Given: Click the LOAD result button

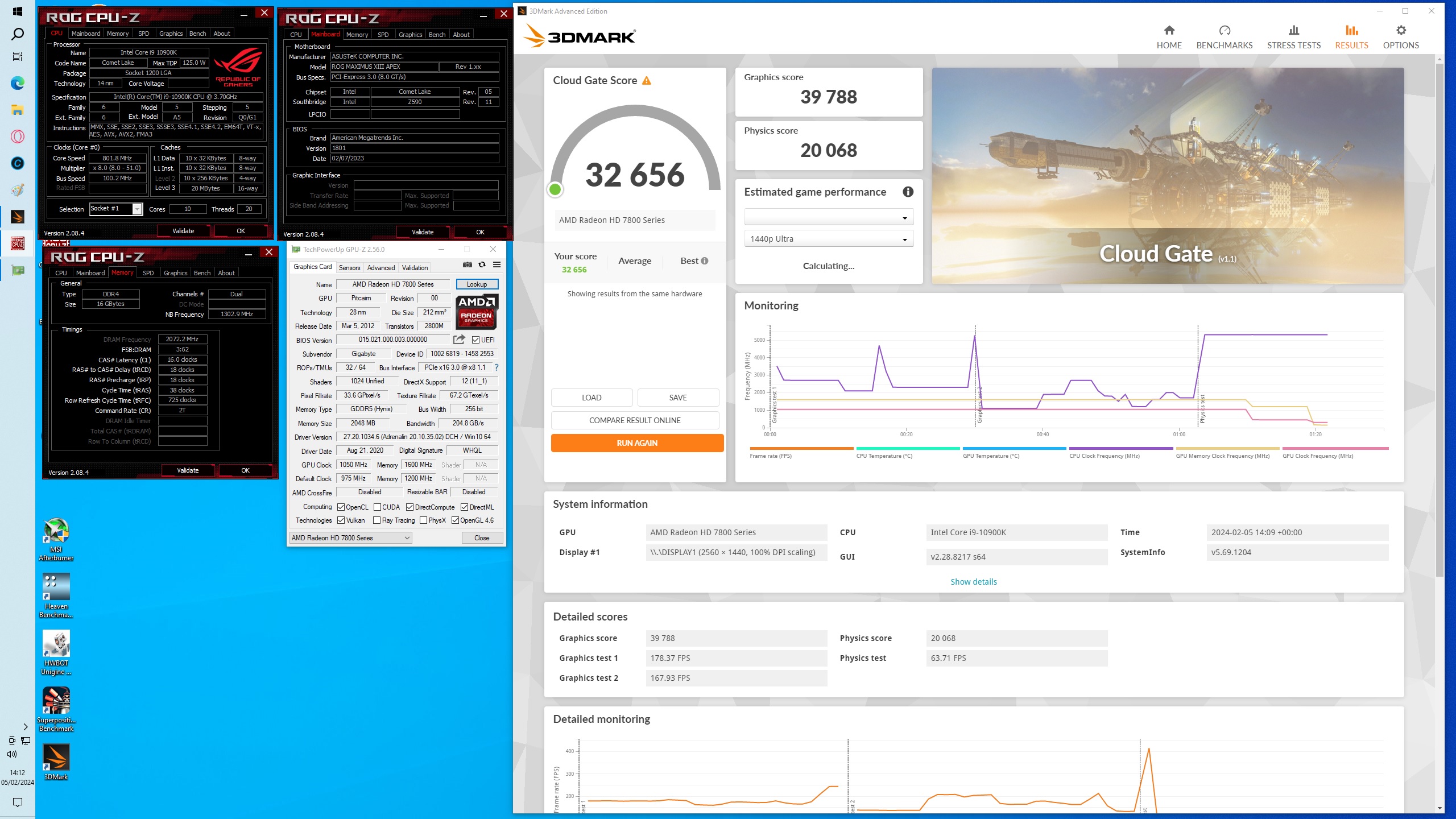Looking at the screenshot, I should [591, 398].
